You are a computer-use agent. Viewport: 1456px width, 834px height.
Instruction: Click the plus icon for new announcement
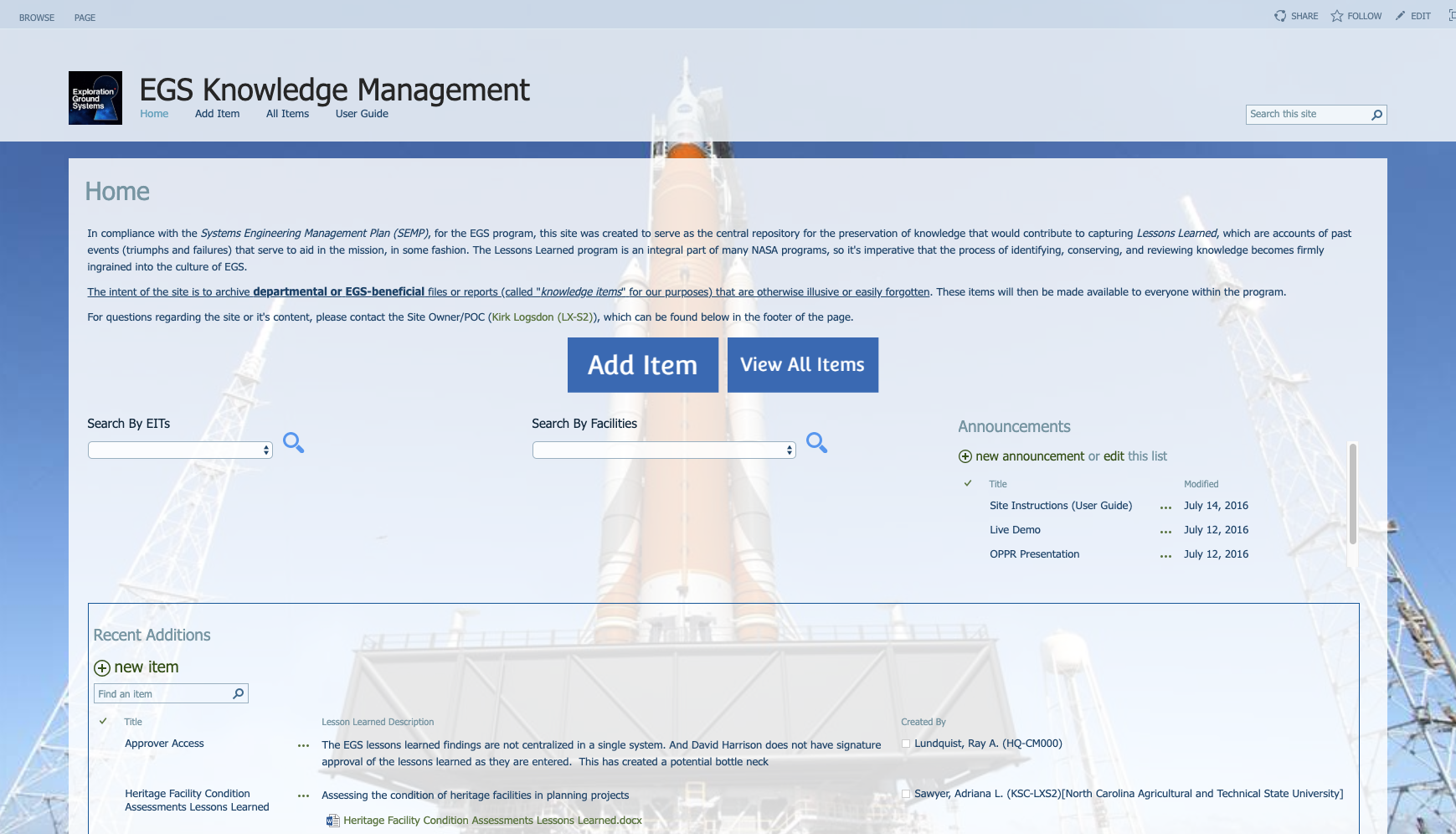[x=965, y=456]
